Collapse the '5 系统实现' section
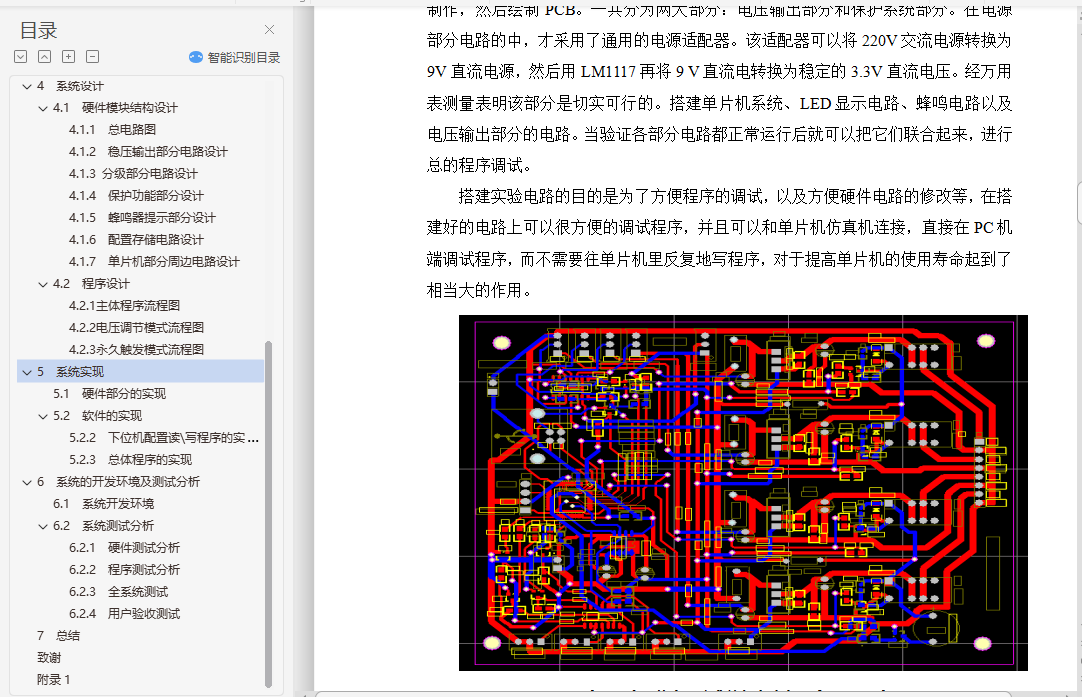Viewport: 1082px width, 697px height. (27, 372)
